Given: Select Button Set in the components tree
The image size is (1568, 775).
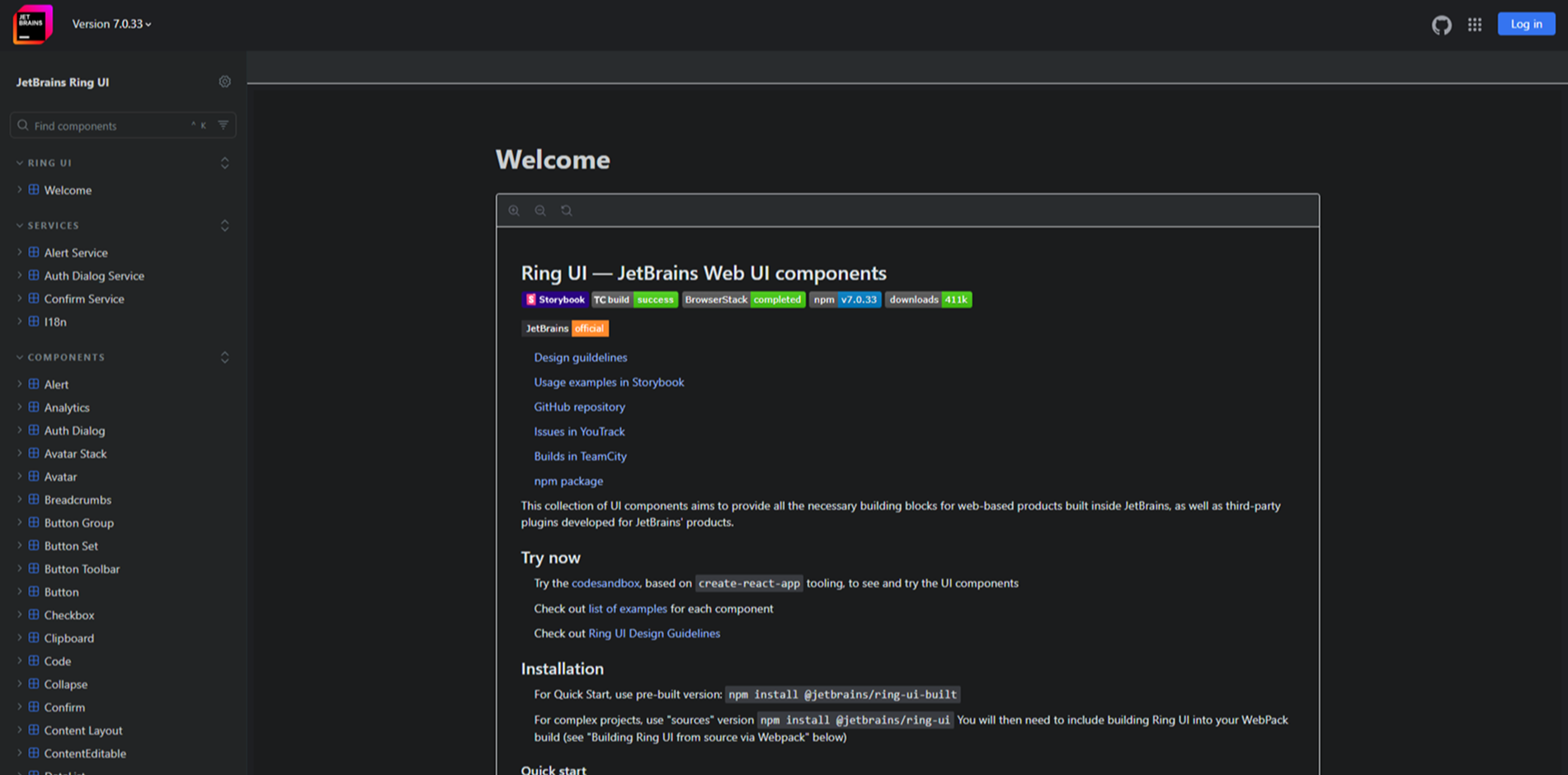Looking at the screenshot, I should click(x=71, y=546).
